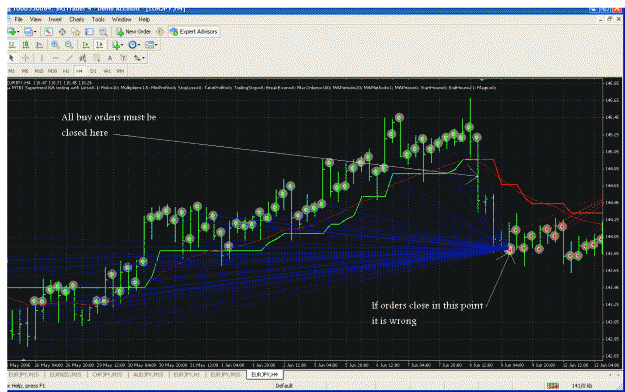
Task: Switch chart to line chart type
Action: point(39,45)
